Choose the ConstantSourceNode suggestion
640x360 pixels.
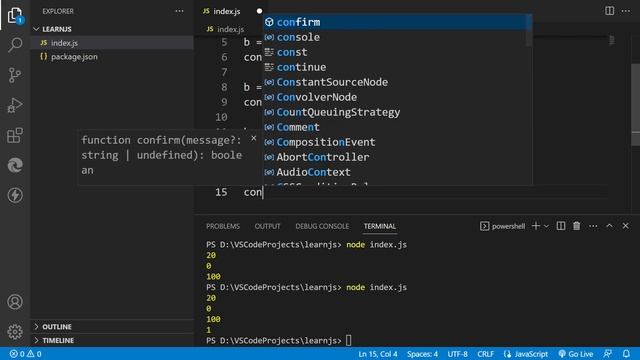[x=395, y=82]
